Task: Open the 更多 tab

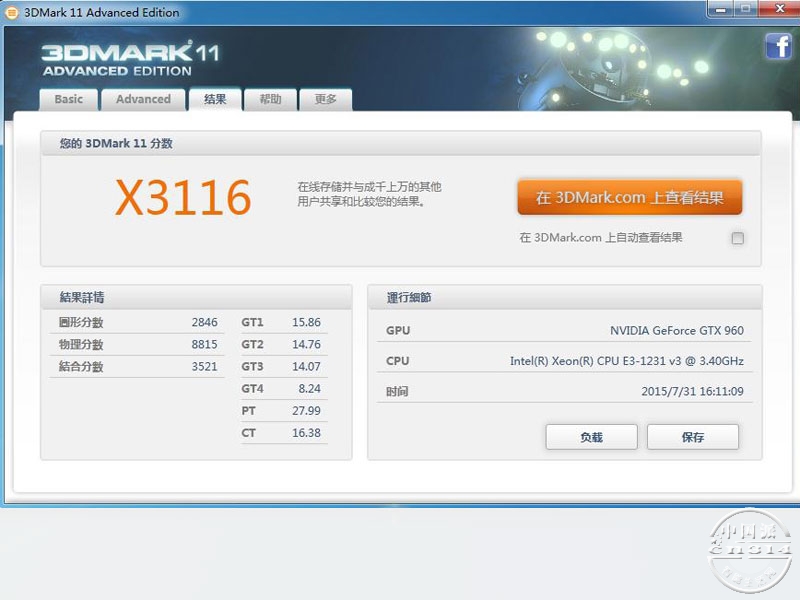Action: pos(326,99)
